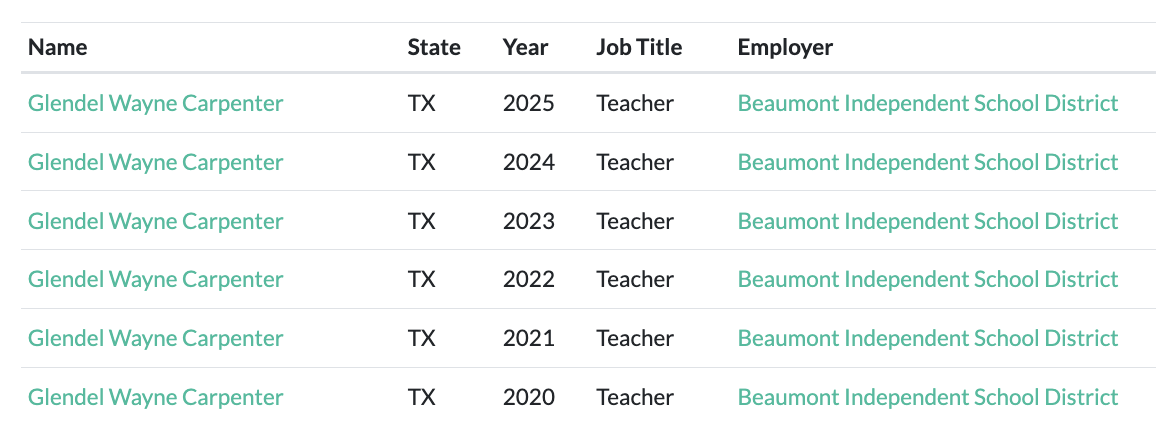1156x448 pixels.
Task: Open the Beaumont Independent School District link for 2022
Action: click(928, 279)
